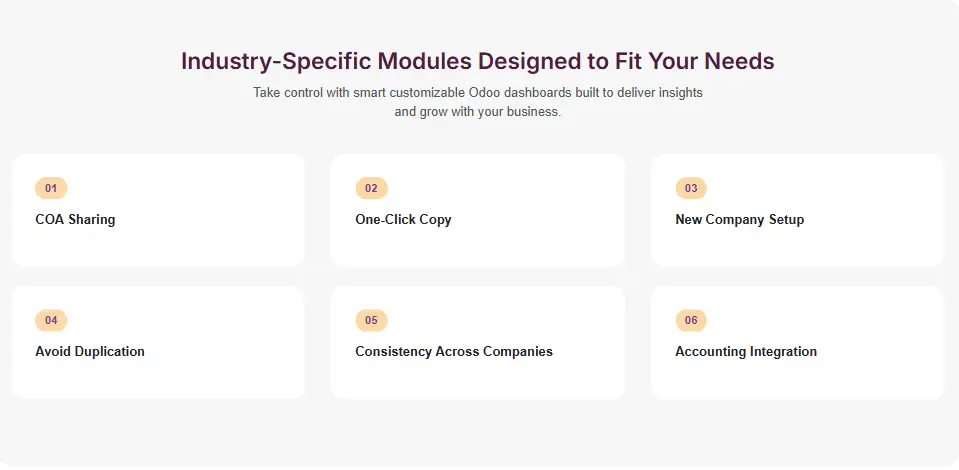Open the Consistency Across Companies title text
Screen dimensions: 959x470
[x=454, y=351]
